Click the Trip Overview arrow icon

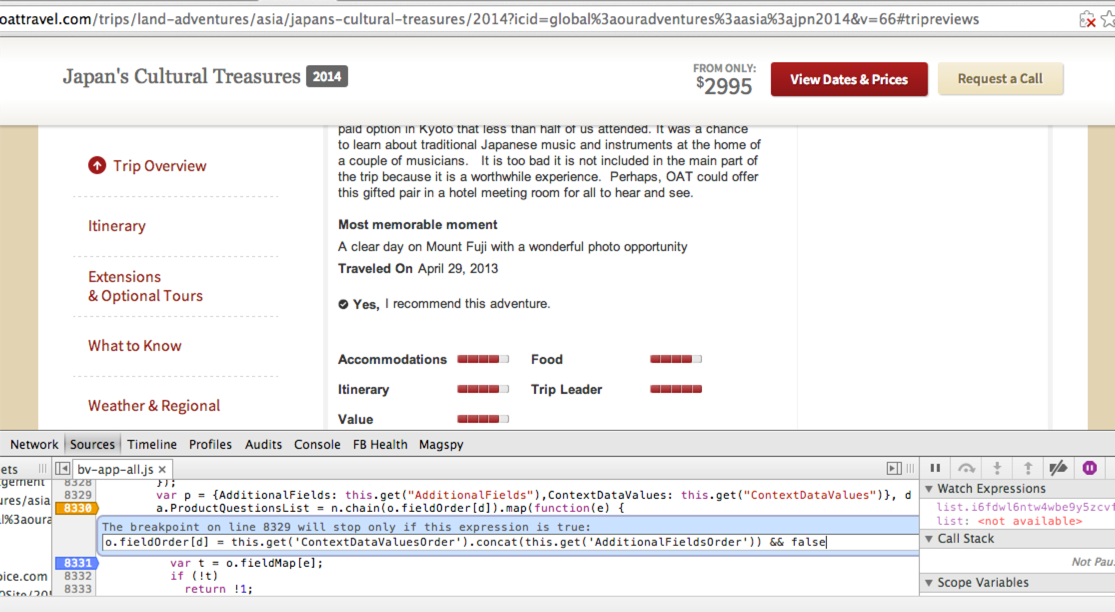pyautogui.click(x=97, y=166)
